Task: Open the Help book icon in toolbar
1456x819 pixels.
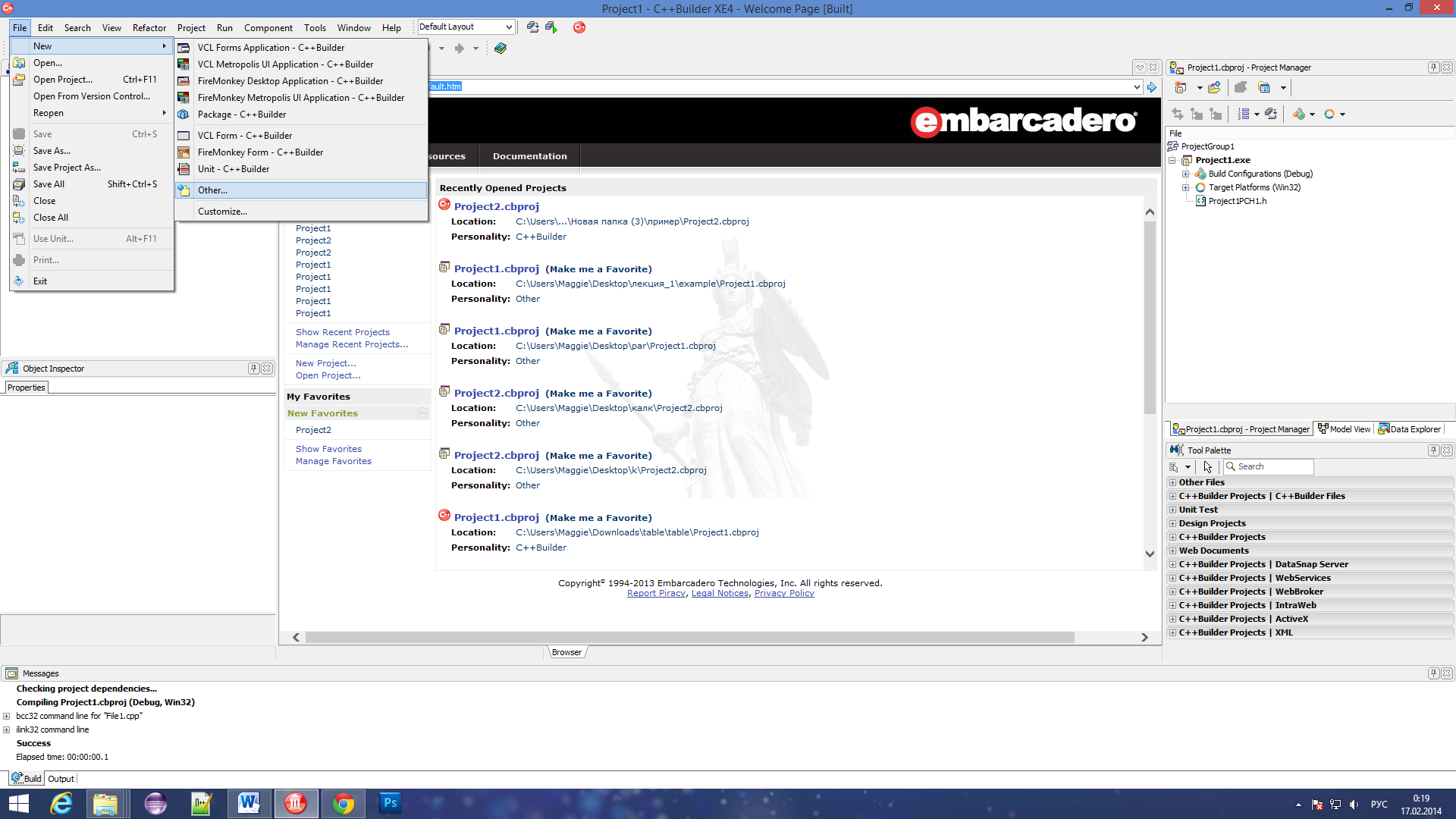Action: [500, 49]
